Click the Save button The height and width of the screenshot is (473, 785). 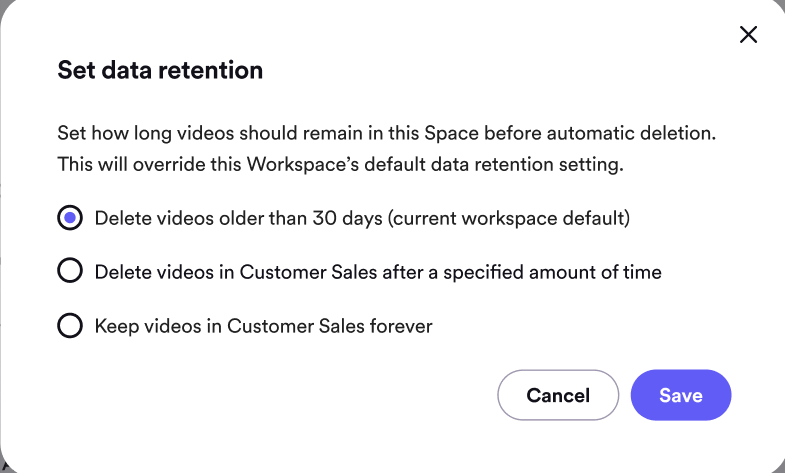coord(681,395)
